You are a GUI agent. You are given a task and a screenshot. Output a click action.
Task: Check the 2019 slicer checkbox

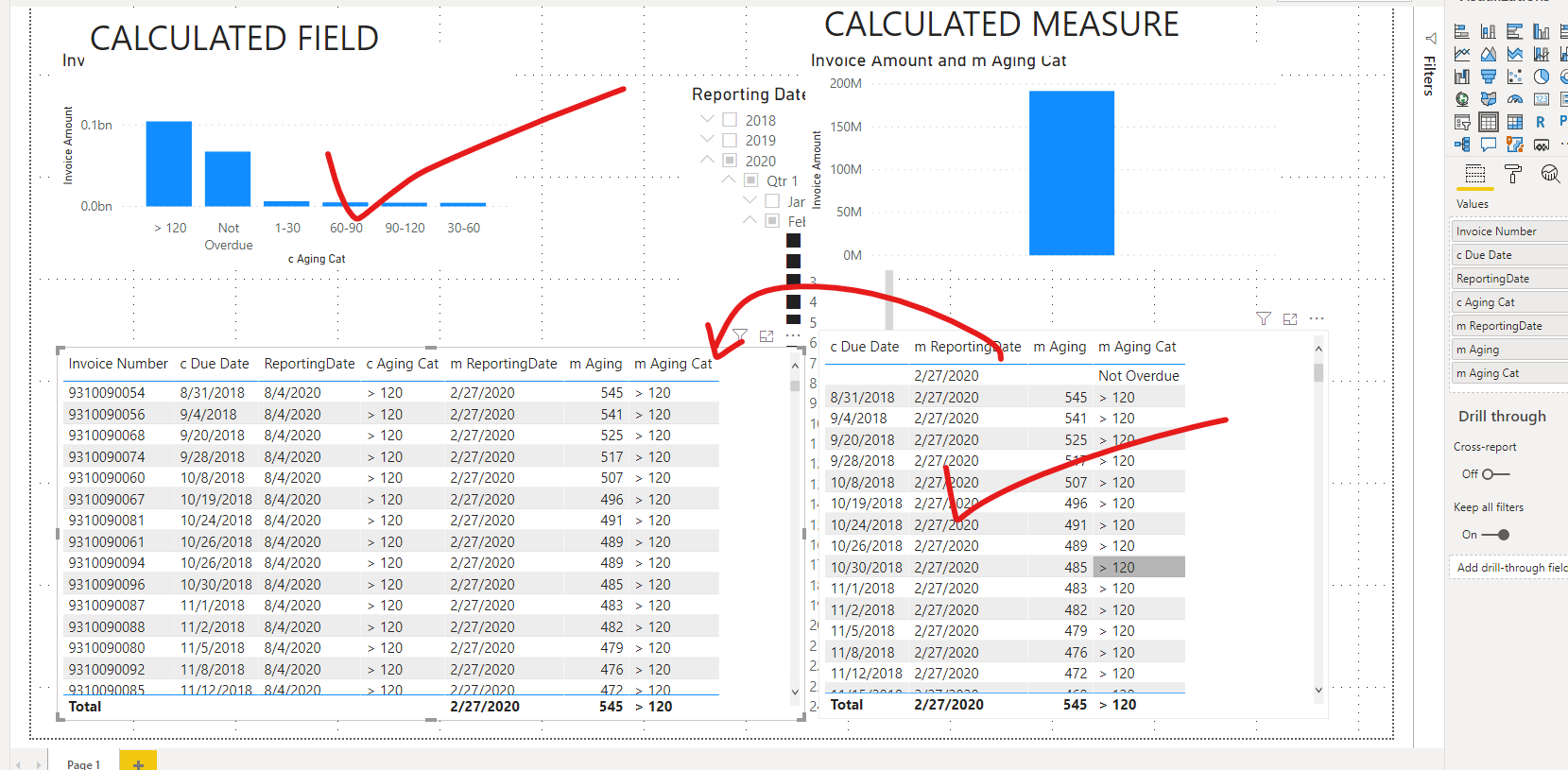(x=730, y=140)
